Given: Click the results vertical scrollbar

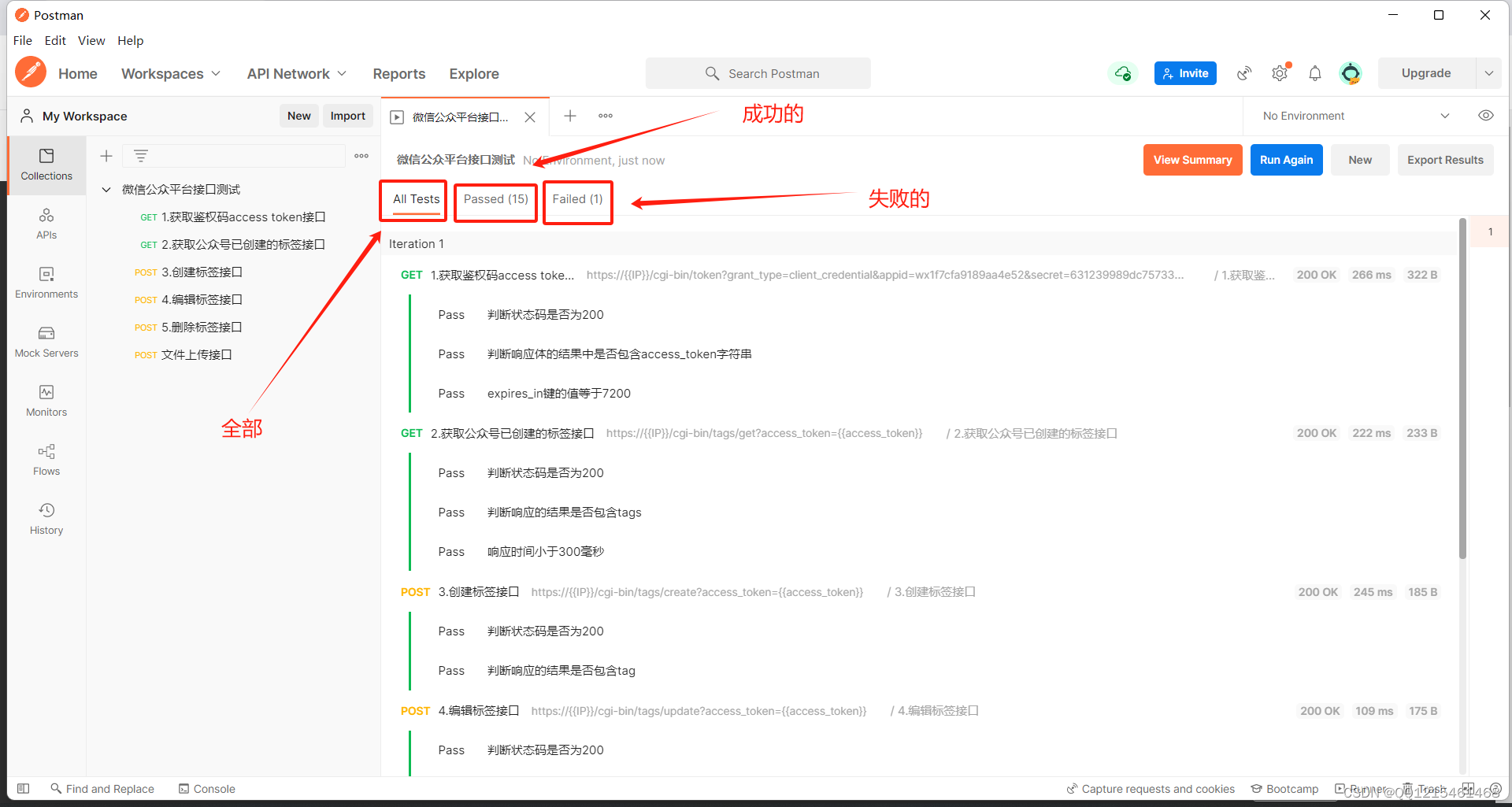Looking at the screenshot, I should (x=1462, y=388).
